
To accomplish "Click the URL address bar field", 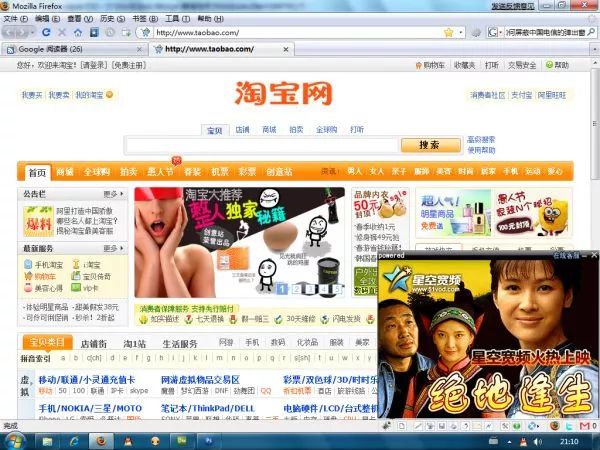I will coord(298,33).
